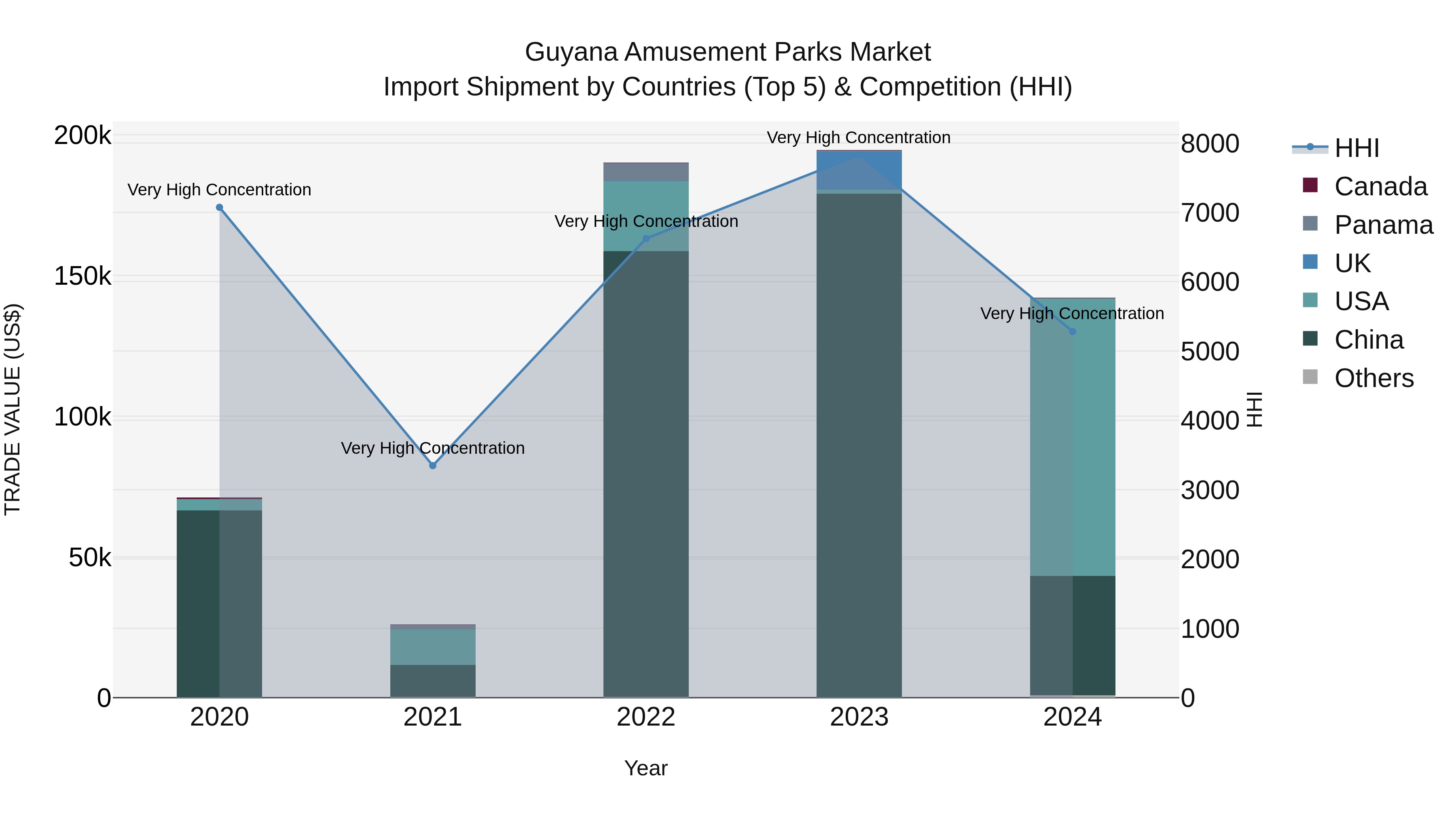The width and height of the screenshot is (1456, 819).
Task: Click the 5000 HHI axis tick label
Action: (x=1210, y=351)
